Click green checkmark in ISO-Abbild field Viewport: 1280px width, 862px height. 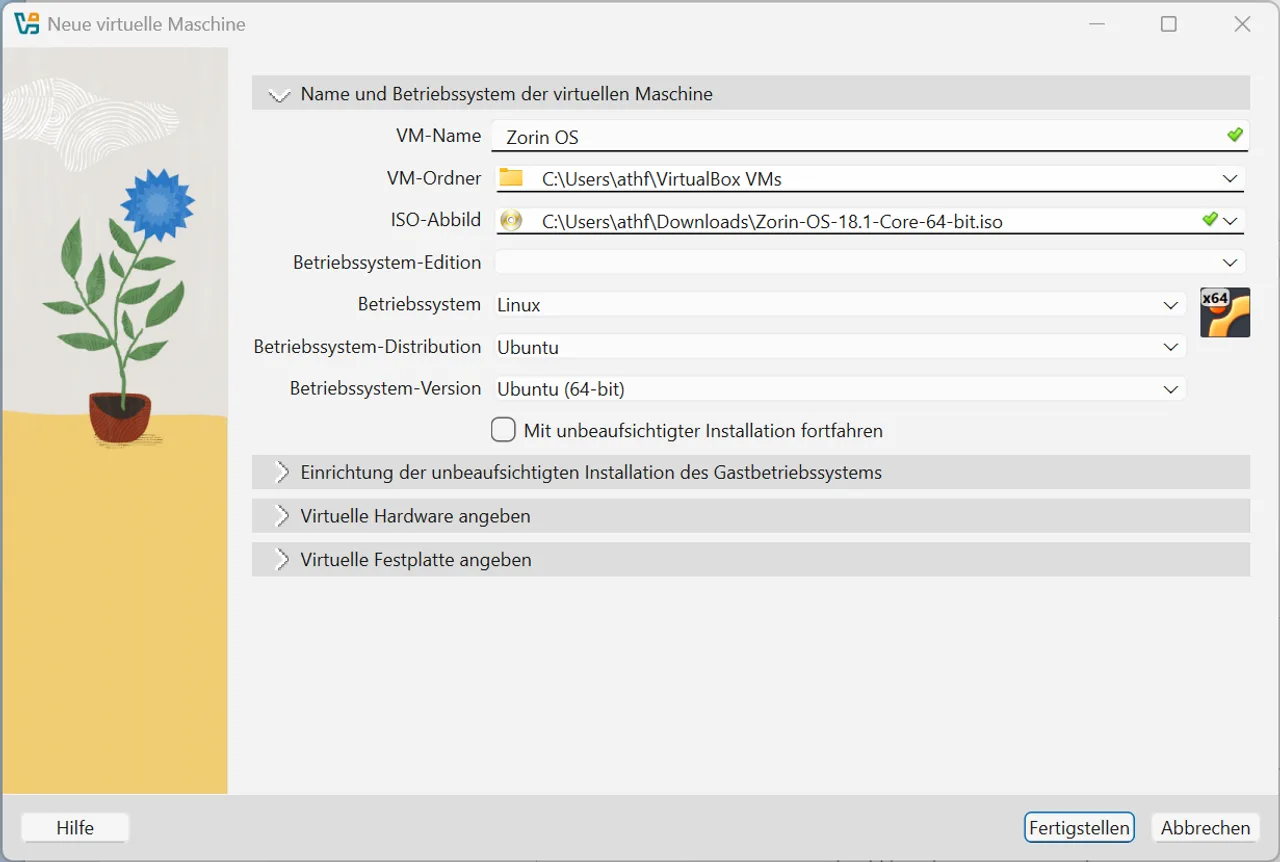tap(1210, 219)
